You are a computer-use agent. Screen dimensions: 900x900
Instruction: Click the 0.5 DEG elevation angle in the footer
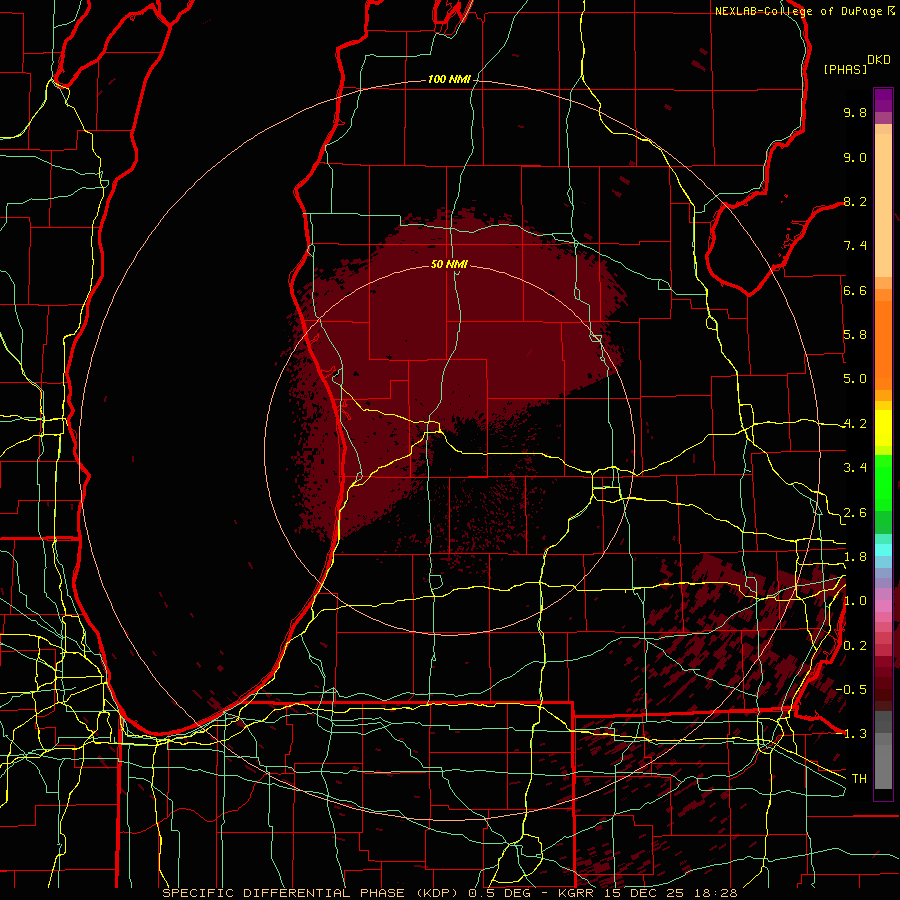click(502, 893)
